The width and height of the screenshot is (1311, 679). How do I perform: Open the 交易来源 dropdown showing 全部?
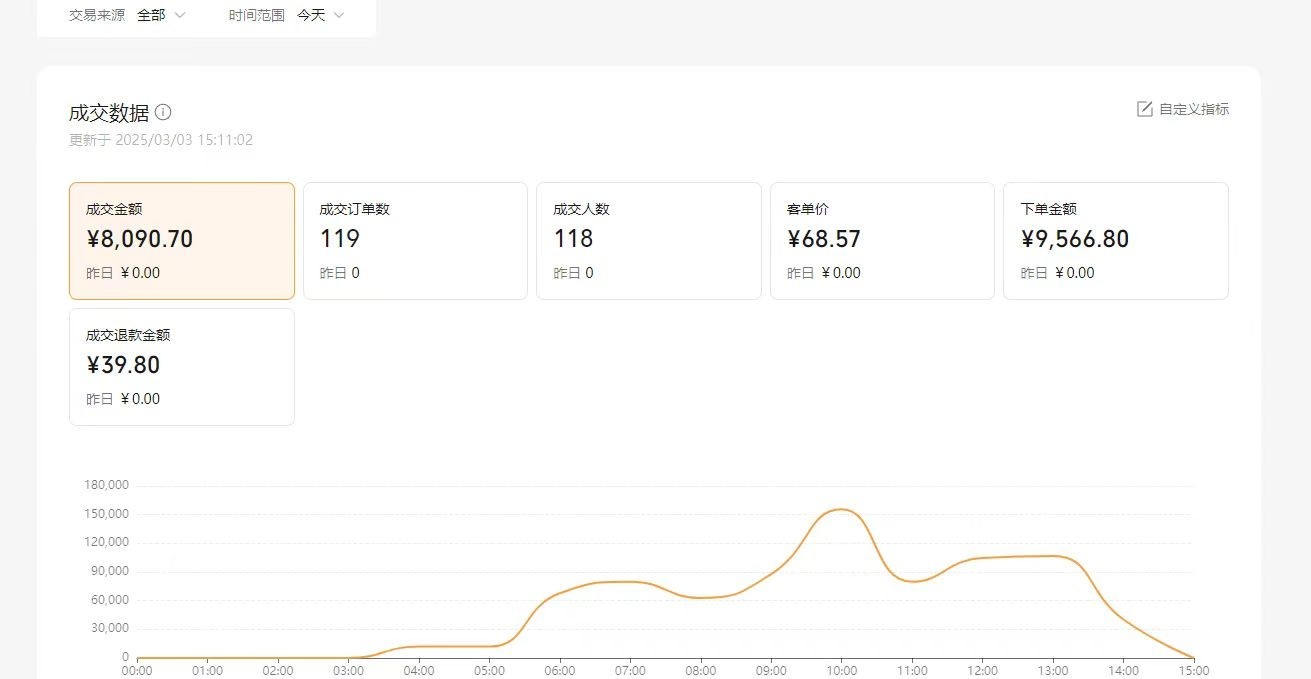161,15
